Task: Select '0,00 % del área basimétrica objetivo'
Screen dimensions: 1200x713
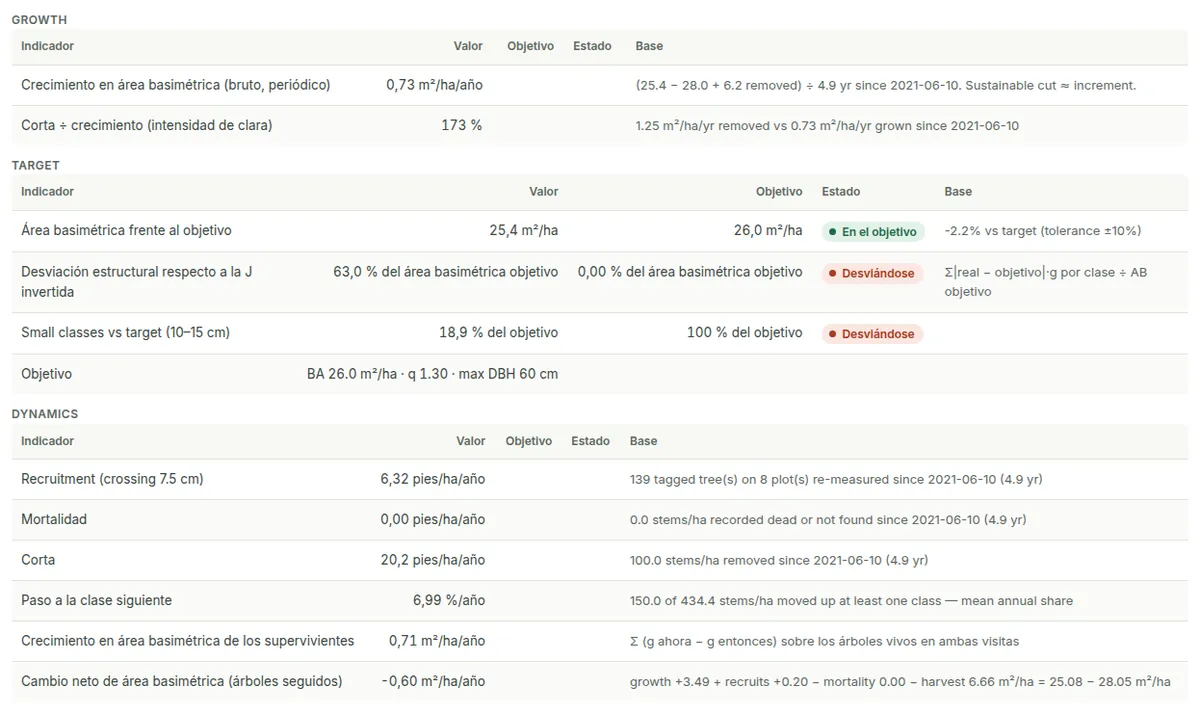Action: pos(690,272)
